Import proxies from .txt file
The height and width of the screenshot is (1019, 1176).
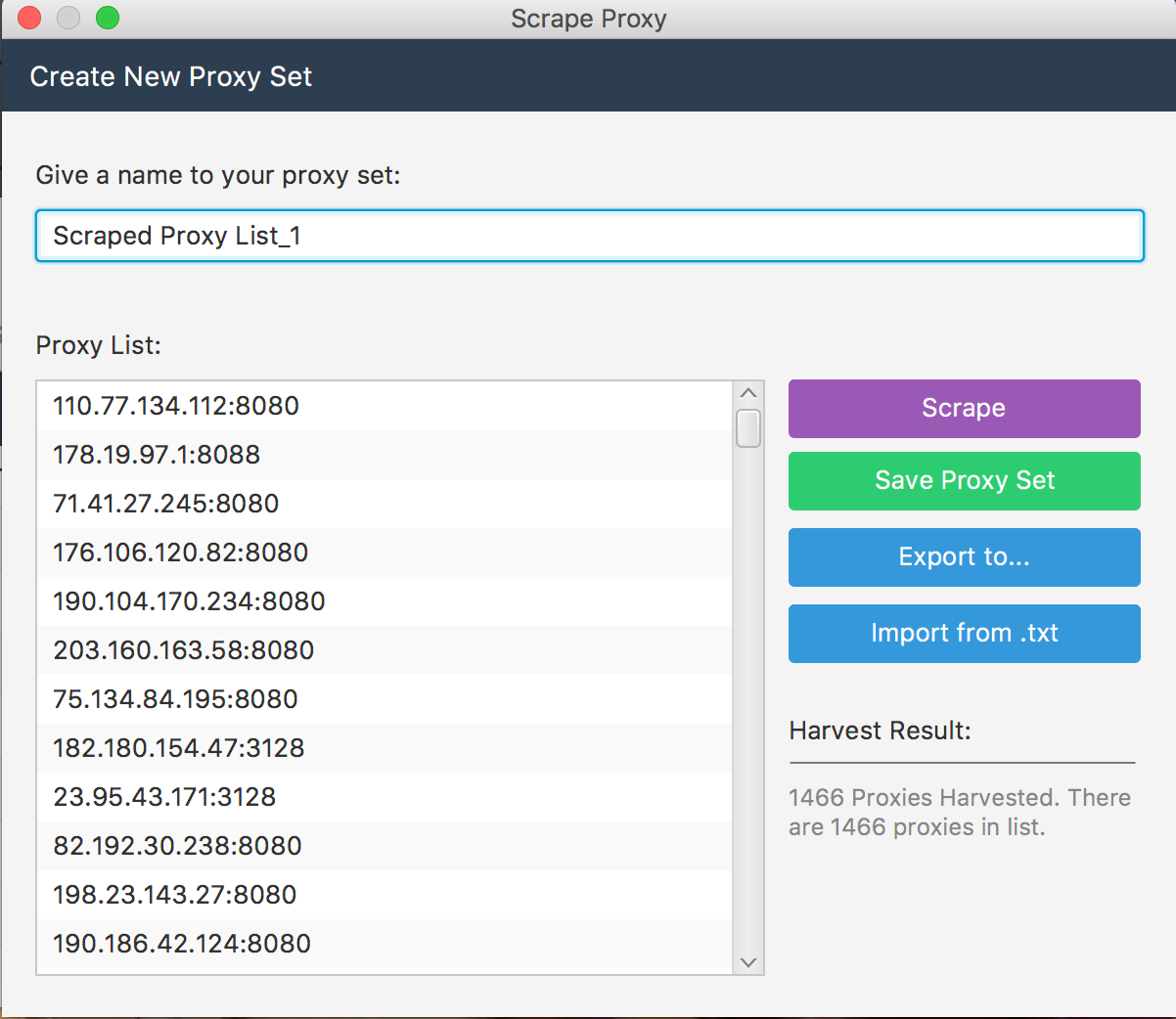coord(964,633)
